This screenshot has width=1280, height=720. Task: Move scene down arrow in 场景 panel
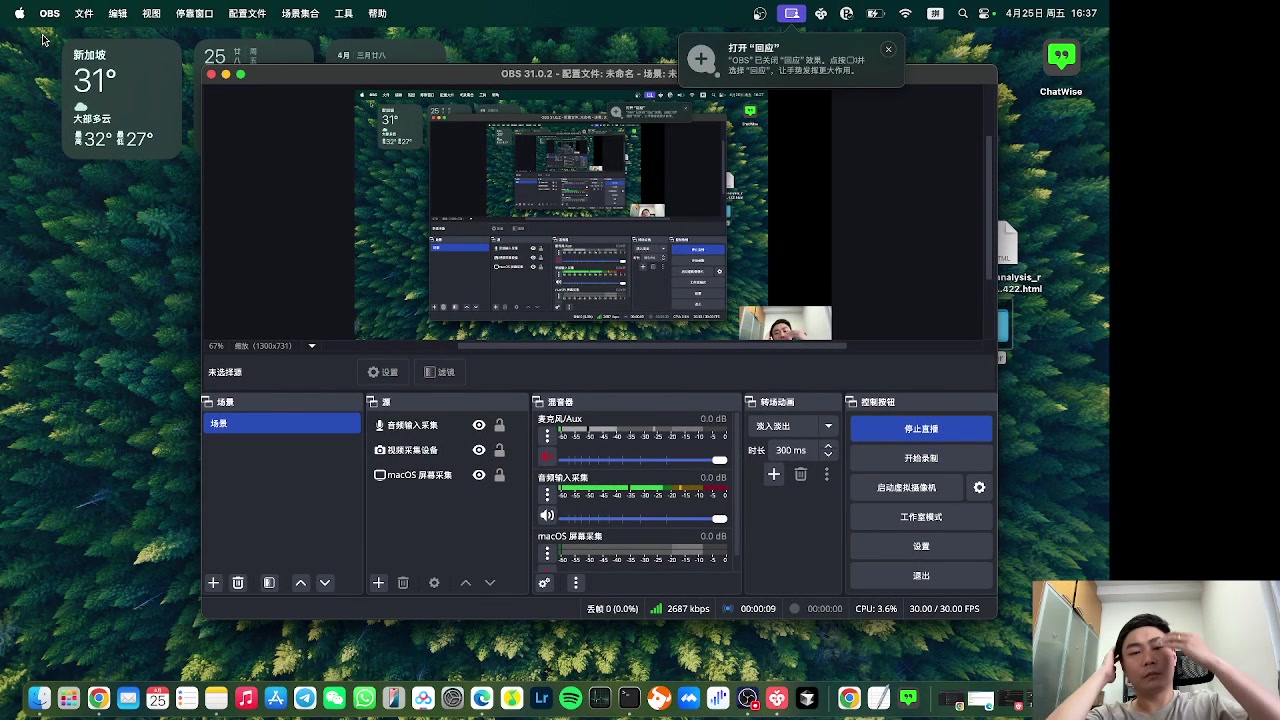point(325,583)
